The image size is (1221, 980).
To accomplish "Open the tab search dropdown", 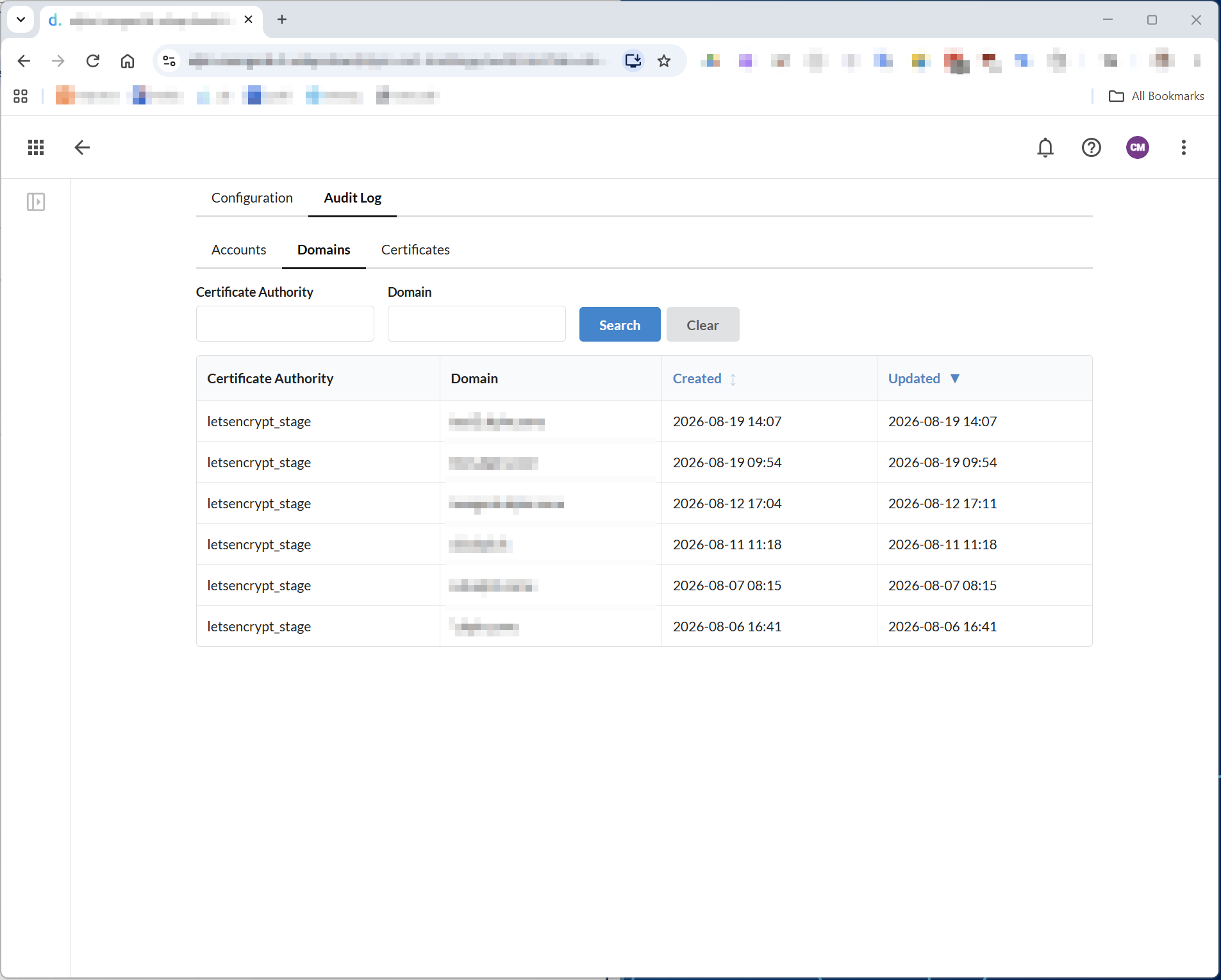I will [21, 19].
